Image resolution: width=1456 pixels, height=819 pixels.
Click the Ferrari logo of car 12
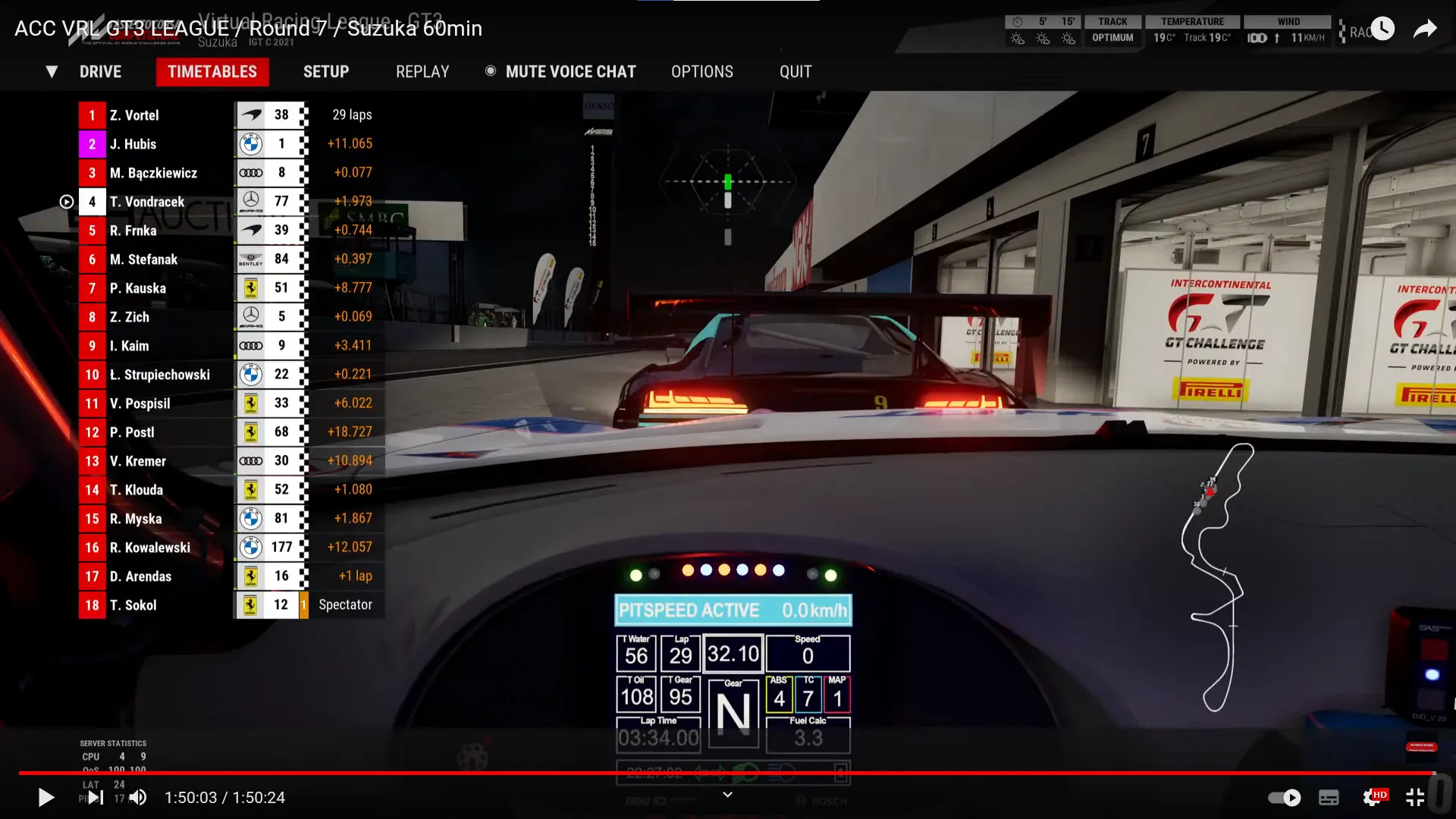251,605
